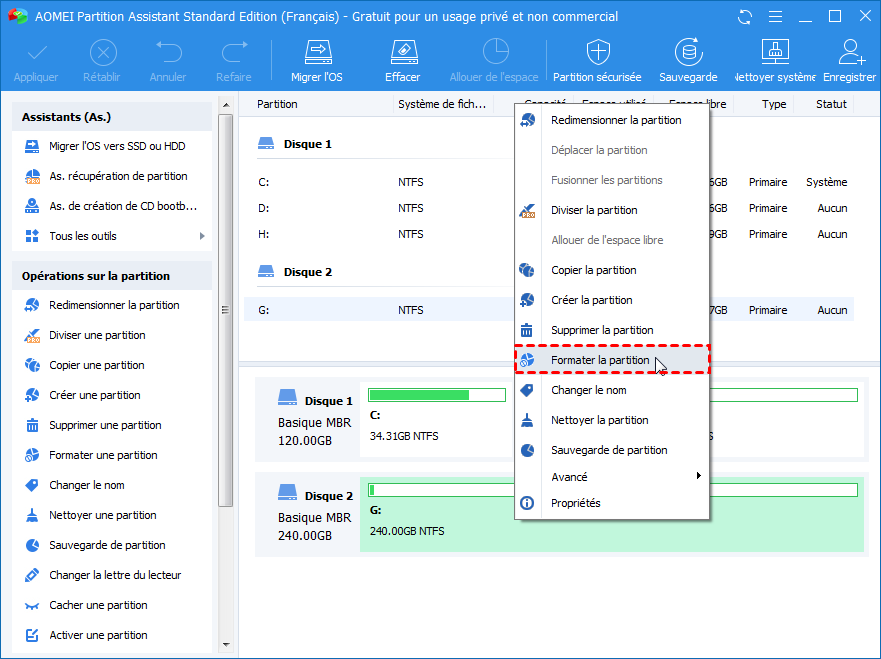This screenshot has width=881, height=659.
Task: Click the sidebar scroll-up arrow
Action: pos(226,105)
